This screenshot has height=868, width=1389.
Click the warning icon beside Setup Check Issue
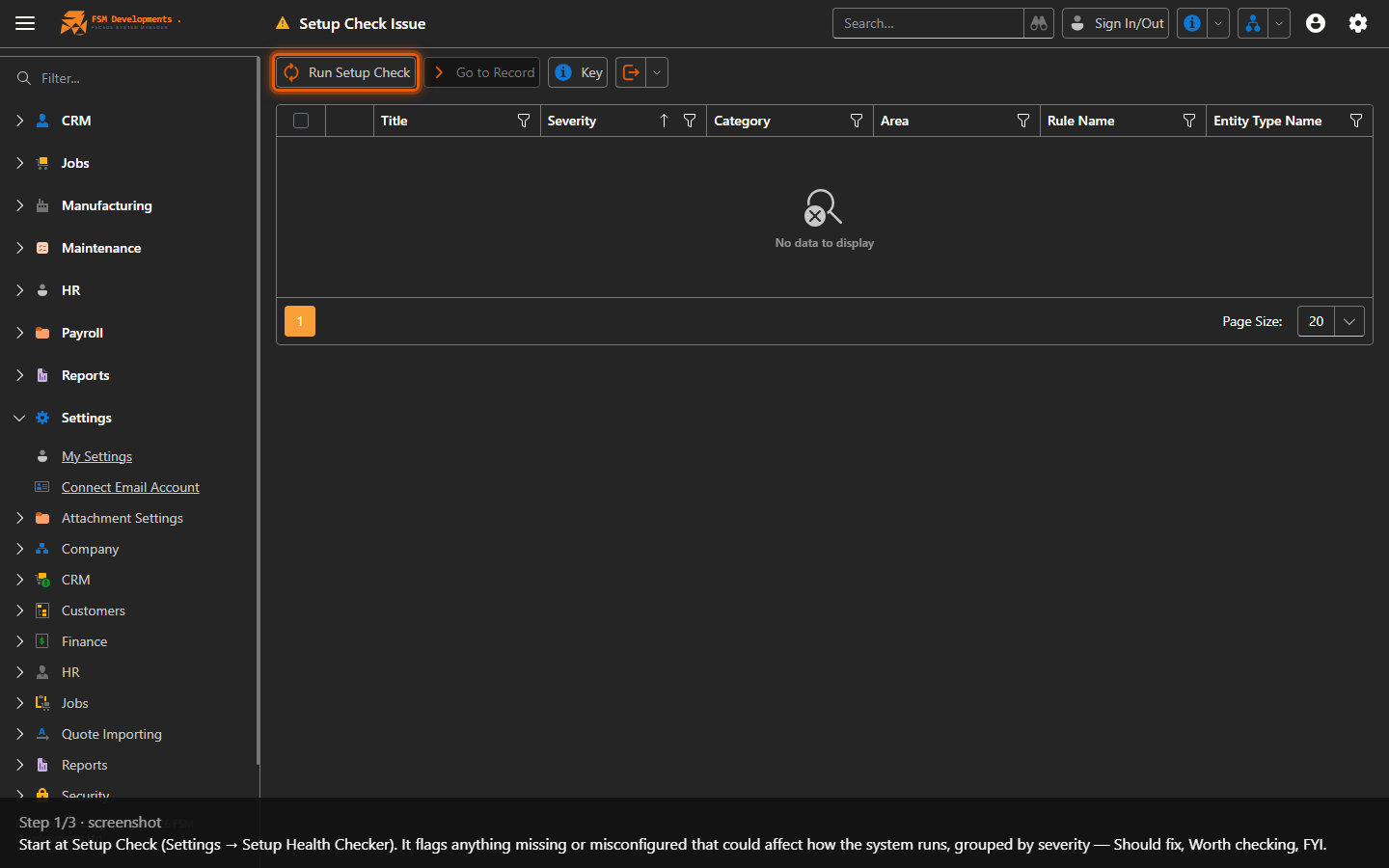283,23
